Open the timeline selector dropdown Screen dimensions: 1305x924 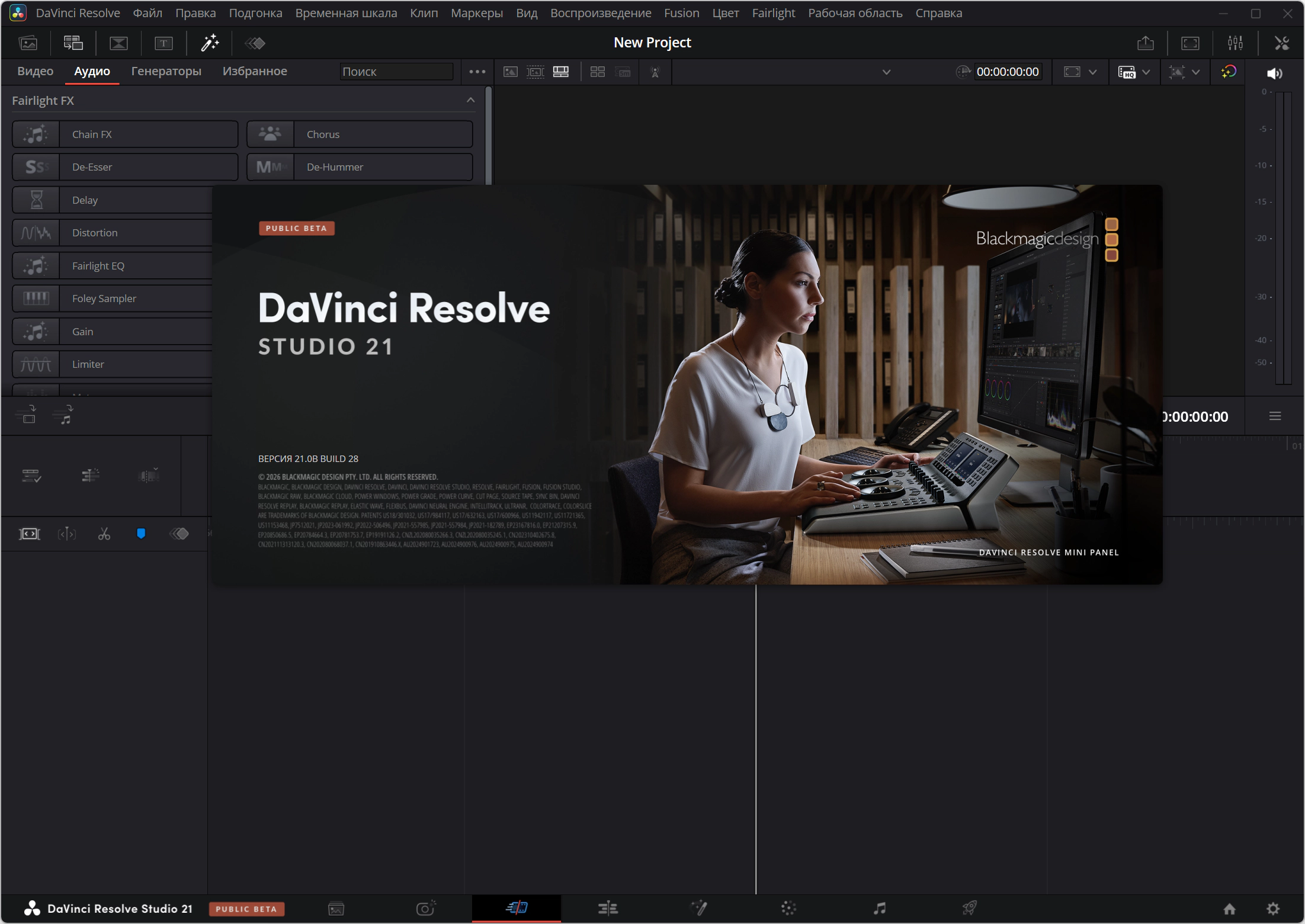(x=886, y=72)
